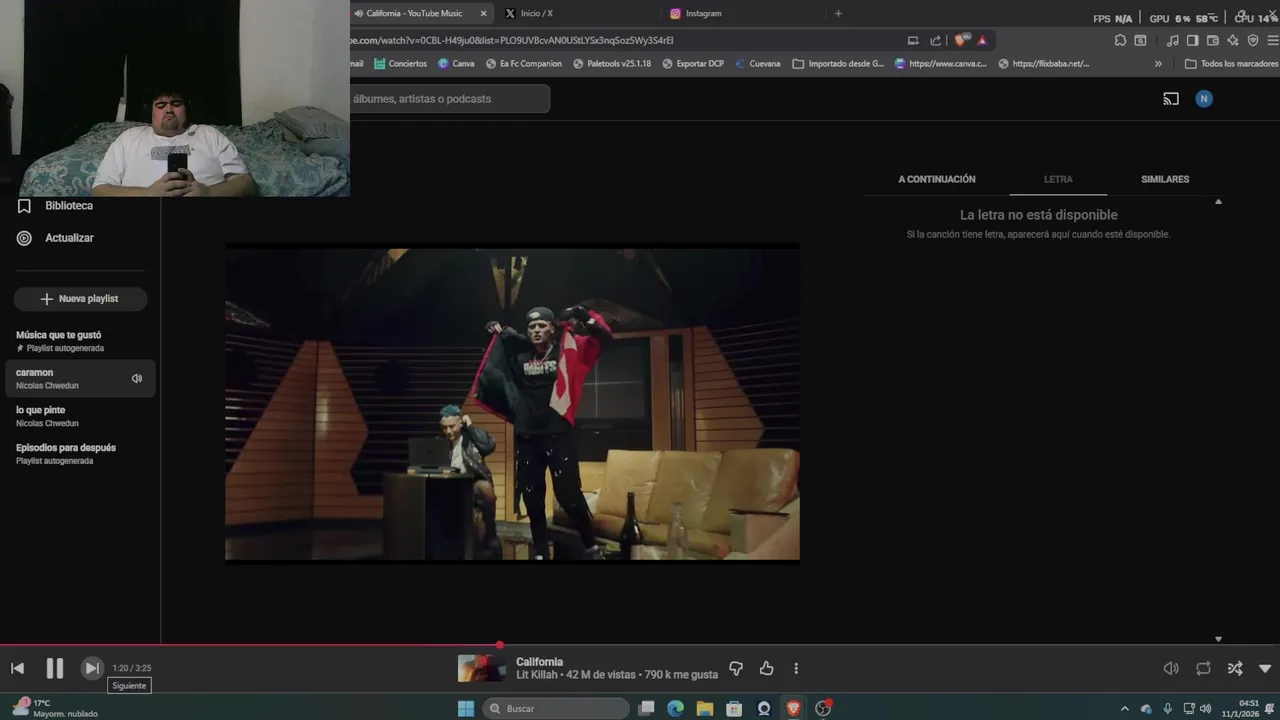Open the lo que pinte playlist
Screen dimensions: 1280x720
tap(80, 416)
